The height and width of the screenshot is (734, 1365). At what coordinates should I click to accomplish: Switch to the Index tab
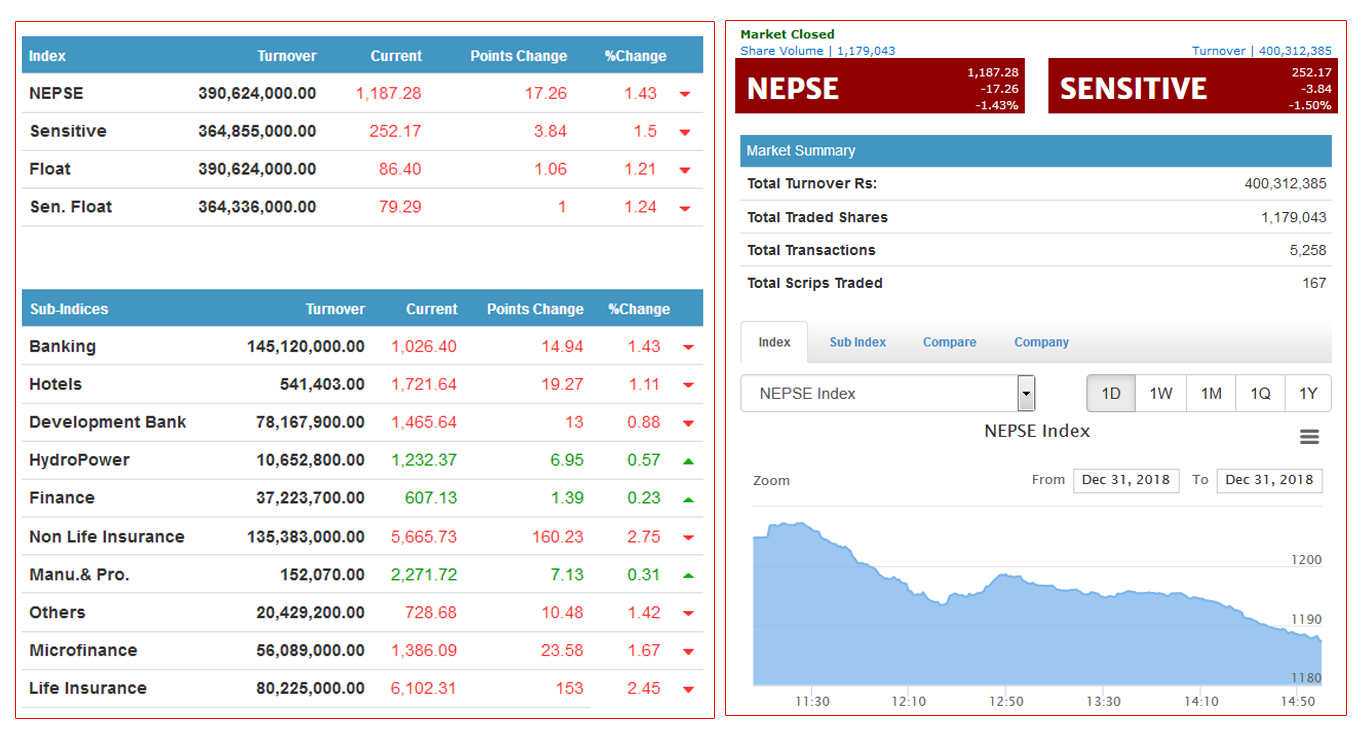tap(775, 342)
